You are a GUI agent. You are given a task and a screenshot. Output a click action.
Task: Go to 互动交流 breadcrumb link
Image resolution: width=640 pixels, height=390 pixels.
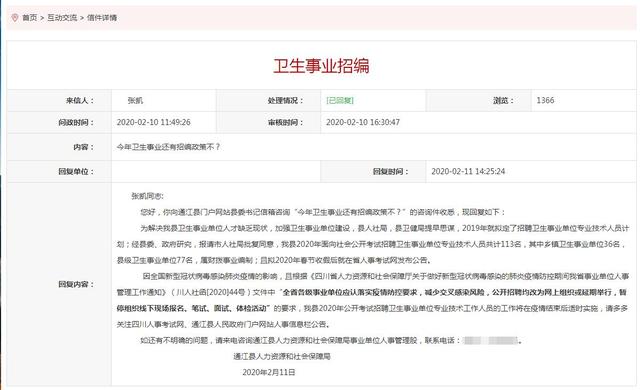[62, 18]
